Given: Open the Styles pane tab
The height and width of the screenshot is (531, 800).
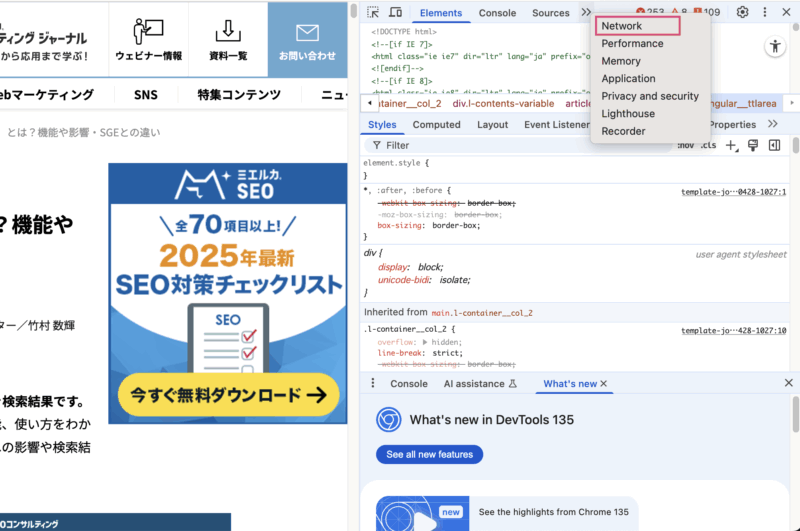Looking at the screenshot, I should pos(382,124).
